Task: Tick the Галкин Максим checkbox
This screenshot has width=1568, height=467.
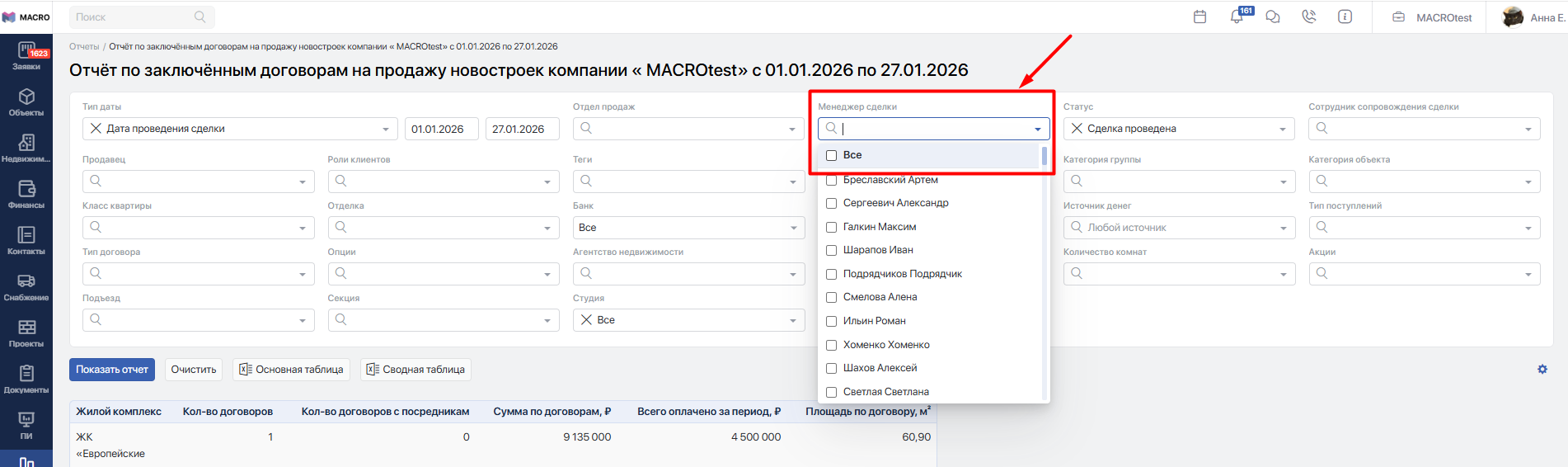Action: click(832, 227)
